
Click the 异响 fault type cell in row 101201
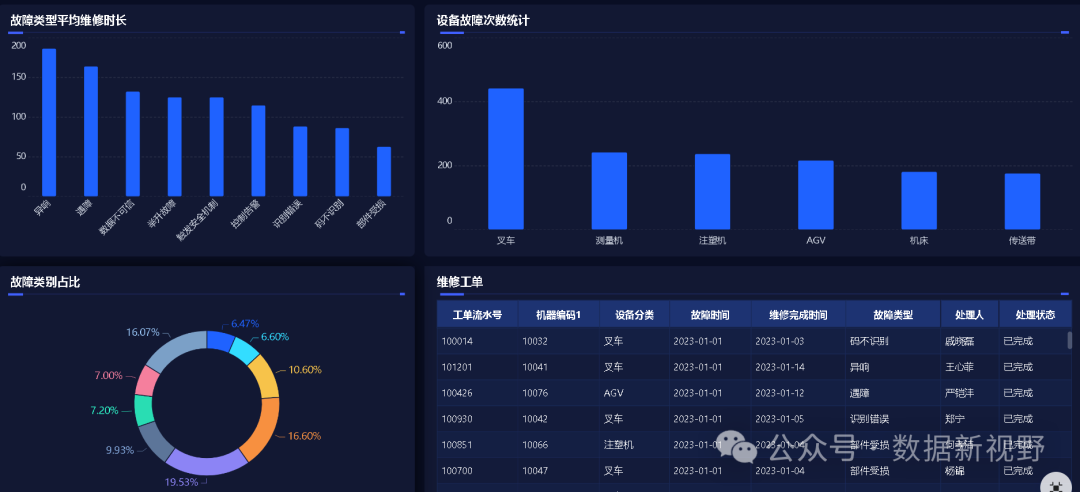click(x=893, y=367)
